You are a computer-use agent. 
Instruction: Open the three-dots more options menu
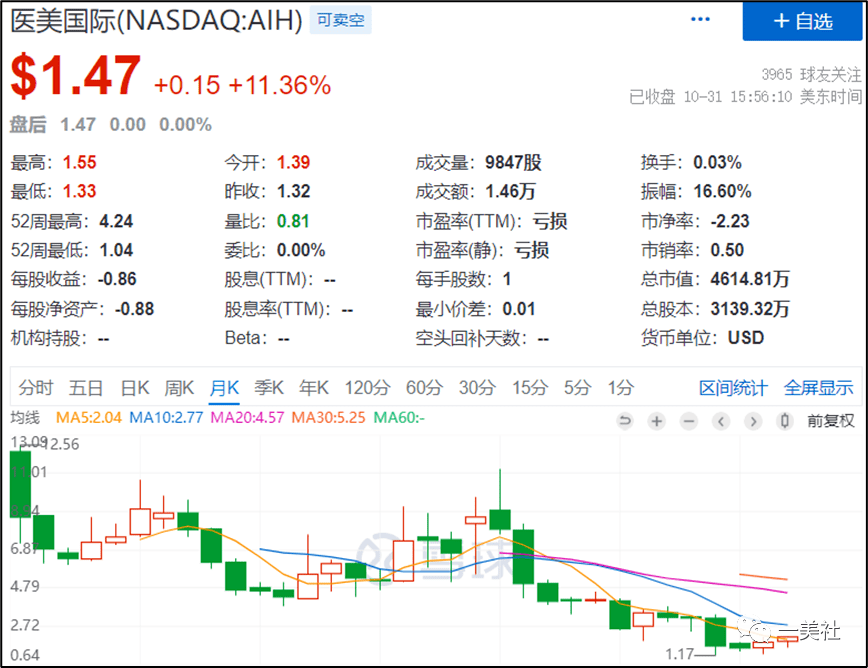[x=703, y=20]
